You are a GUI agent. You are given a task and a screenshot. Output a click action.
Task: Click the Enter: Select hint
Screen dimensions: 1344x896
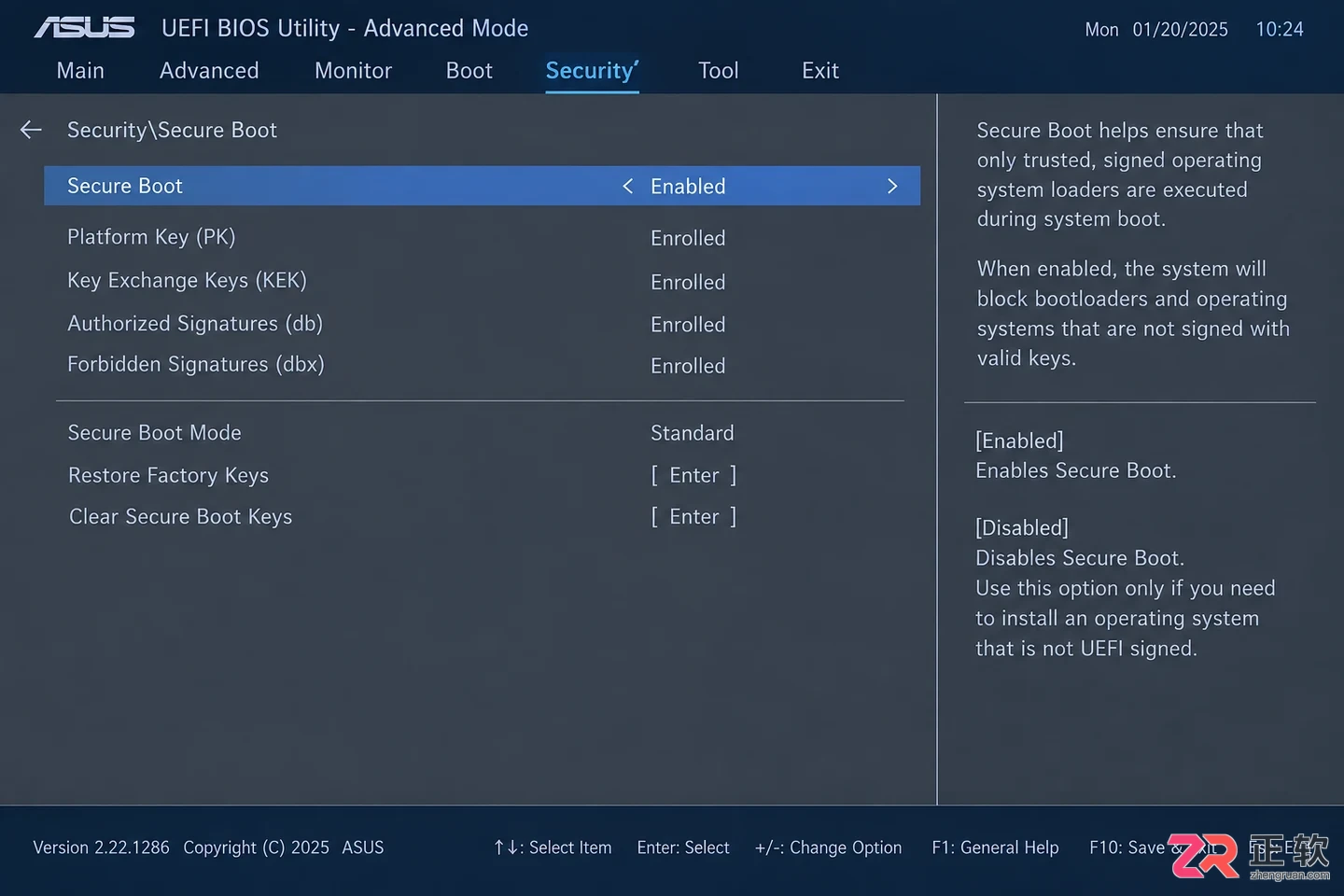coord(683,847)
